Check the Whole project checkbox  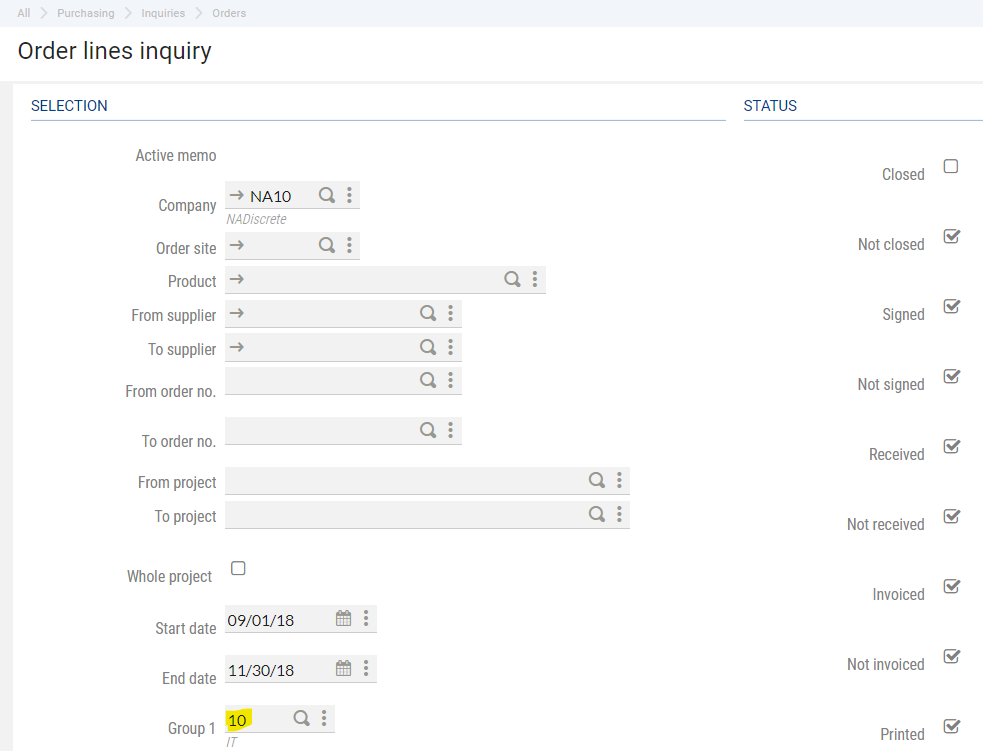pyautogui.click(x=238, y=568)
